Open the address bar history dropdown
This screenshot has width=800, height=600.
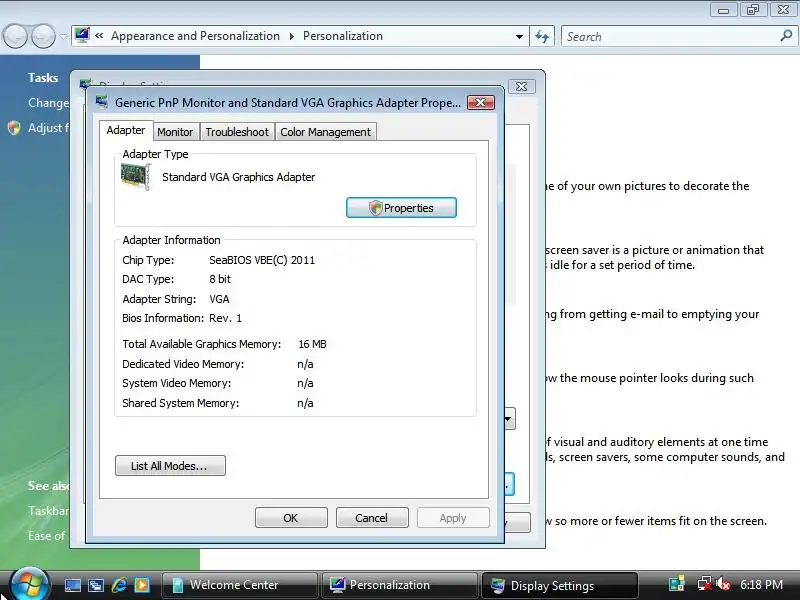[x=519, y=37]
